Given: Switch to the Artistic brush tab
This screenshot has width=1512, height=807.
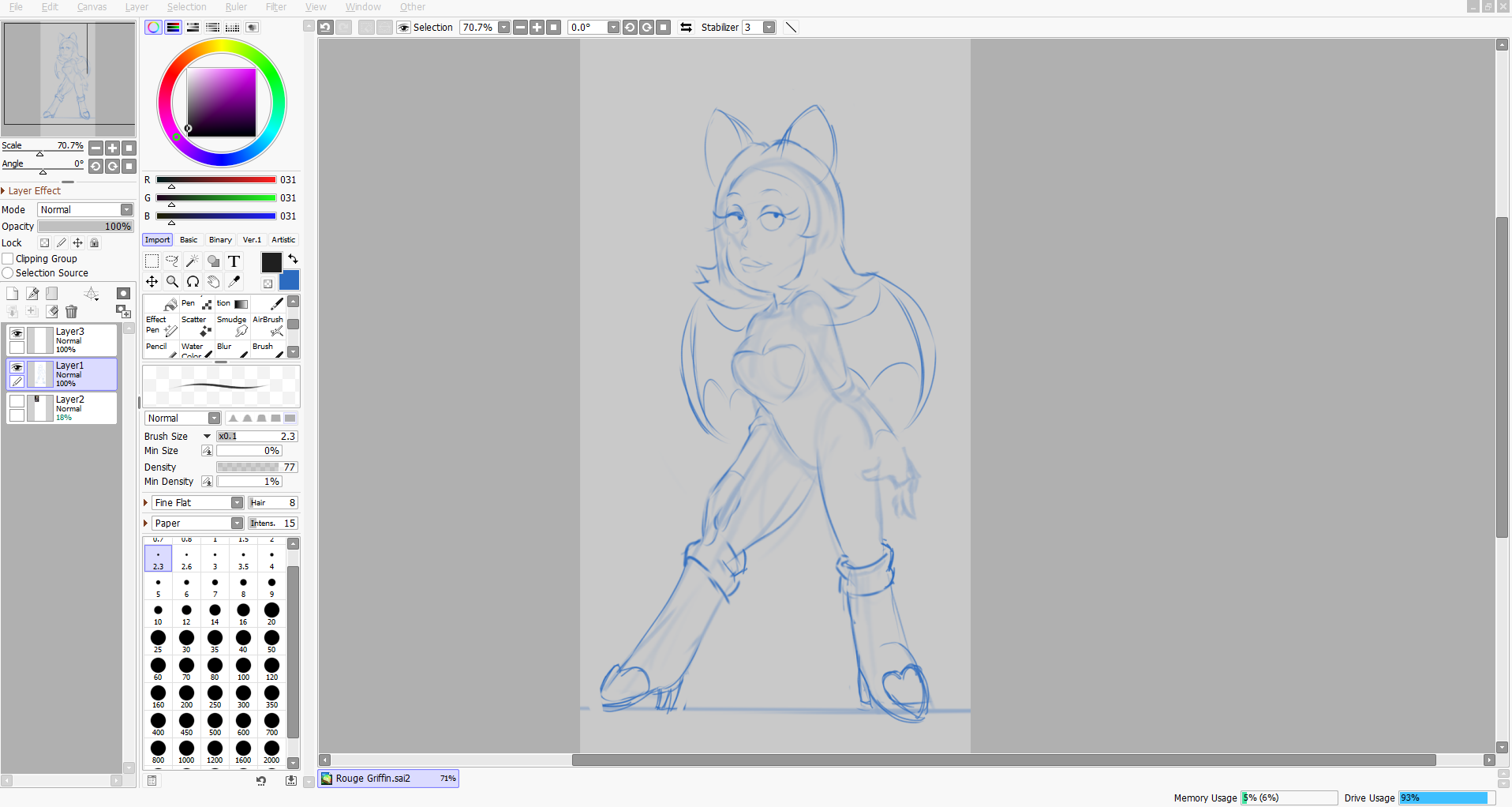Looking at the screenshot, I should click(283, 240).
